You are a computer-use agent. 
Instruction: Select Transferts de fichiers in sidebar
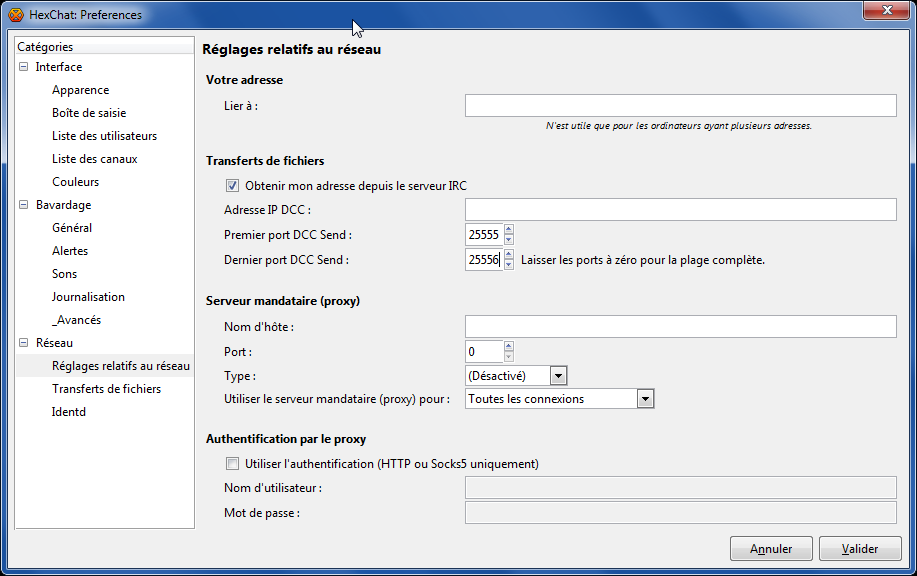coord(106,389)
